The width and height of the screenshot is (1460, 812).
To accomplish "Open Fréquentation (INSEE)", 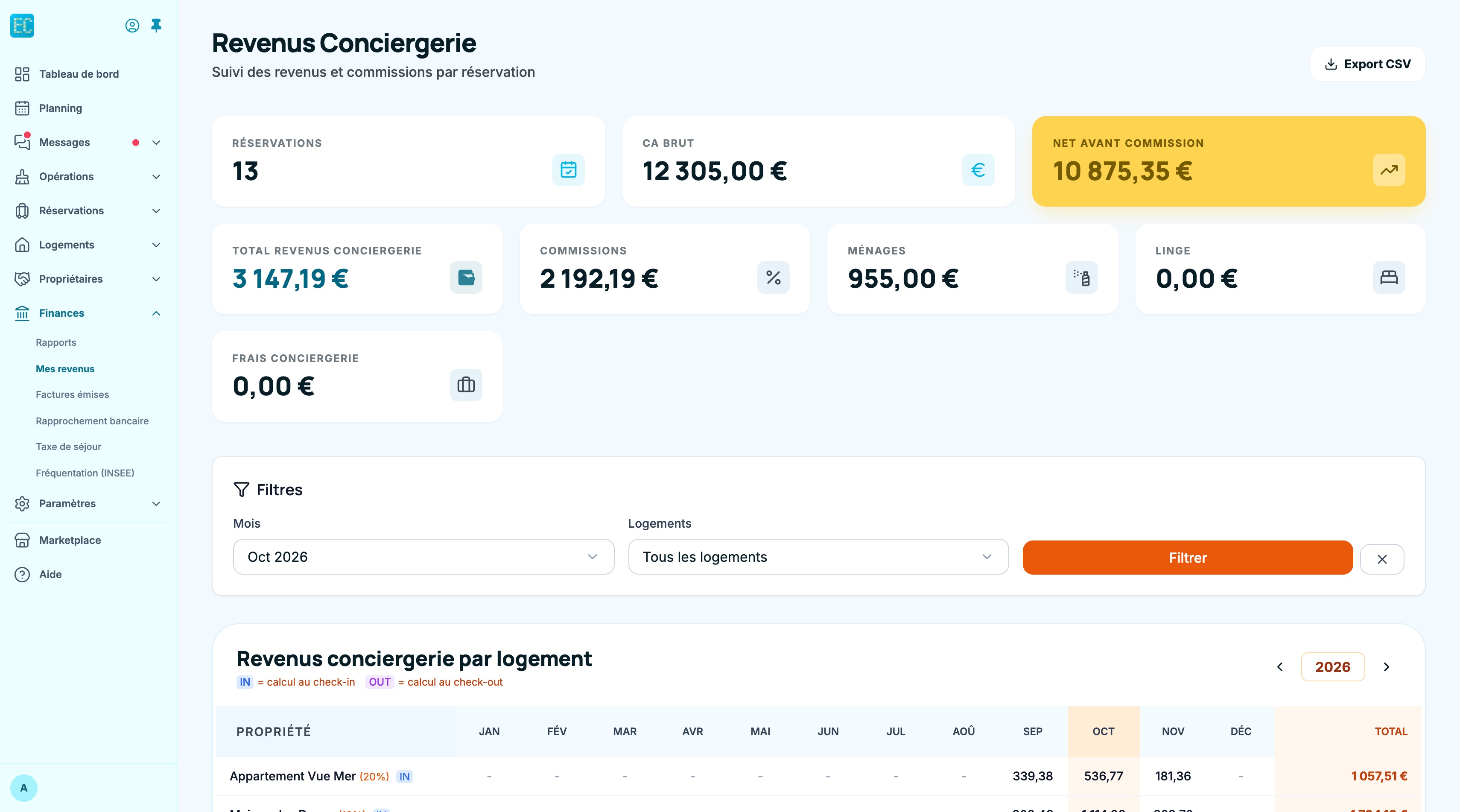I will coord(85,473).
